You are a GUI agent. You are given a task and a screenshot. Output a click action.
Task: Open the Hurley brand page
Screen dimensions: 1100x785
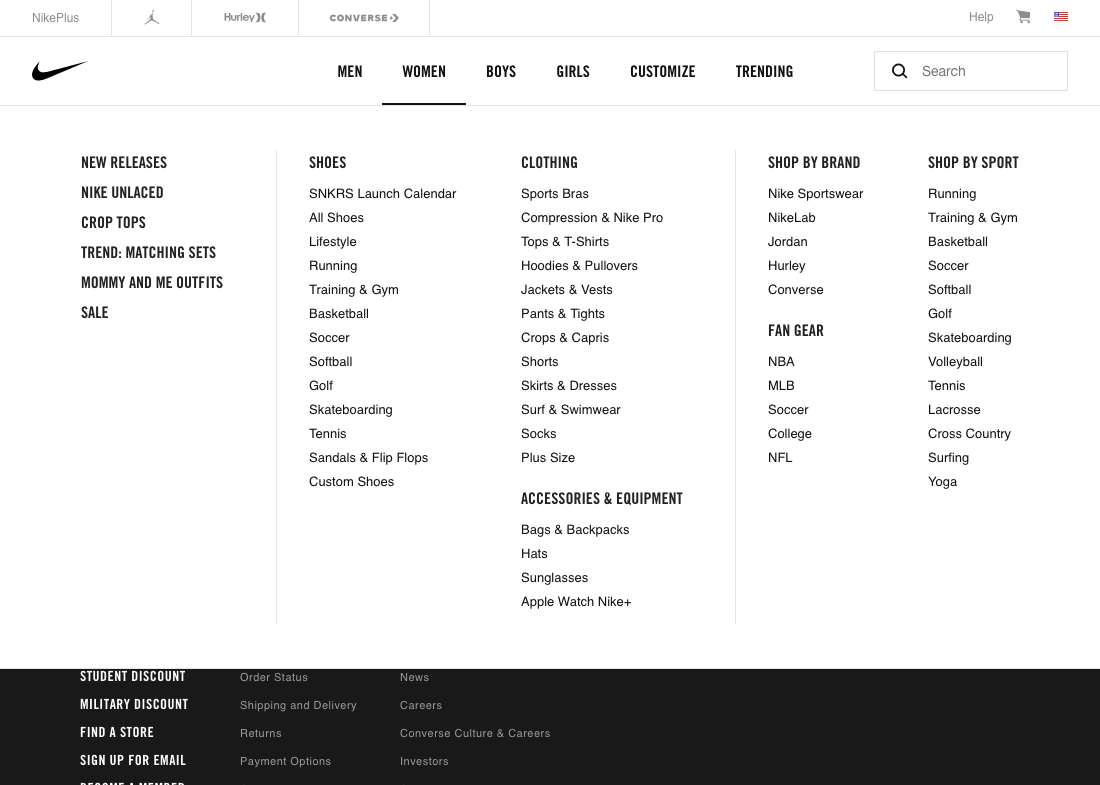[x=244, y=17]
